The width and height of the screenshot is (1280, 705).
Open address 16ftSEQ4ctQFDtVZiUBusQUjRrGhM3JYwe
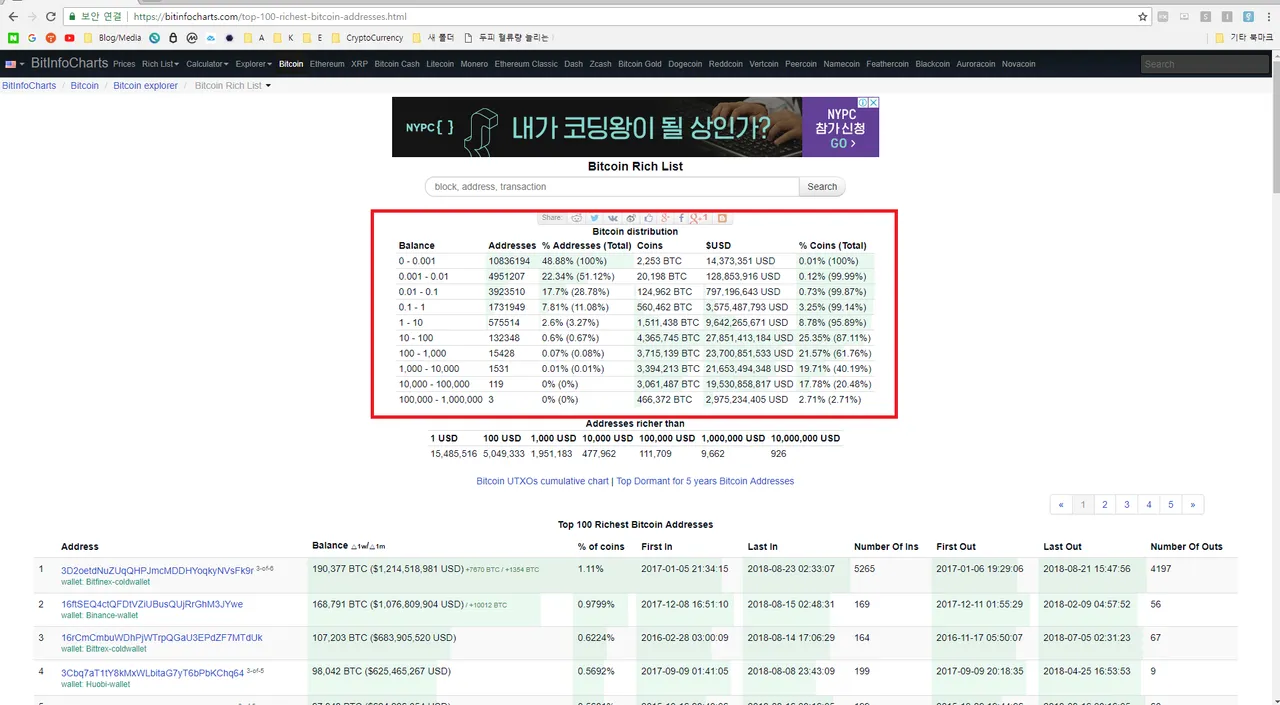point(152,604)
